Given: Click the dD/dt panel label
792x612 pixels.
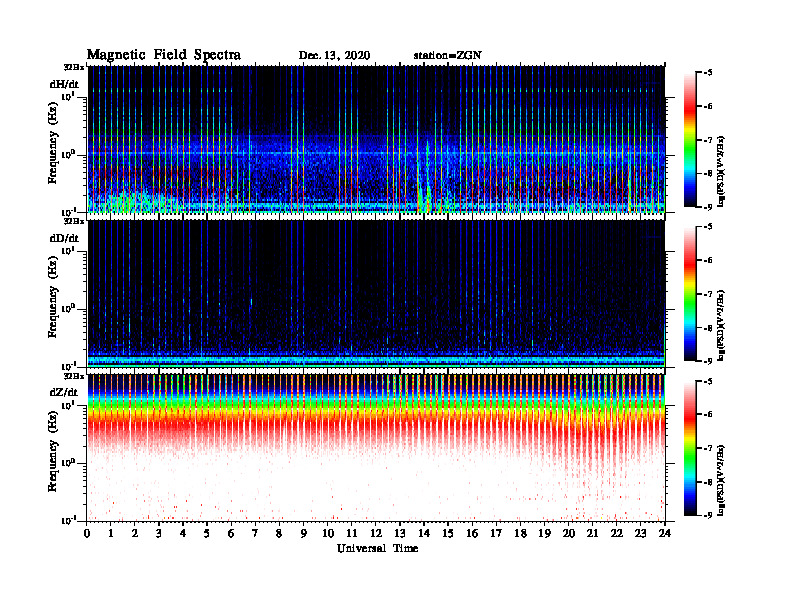Looking at the screenshot, I should click(64, 238).
